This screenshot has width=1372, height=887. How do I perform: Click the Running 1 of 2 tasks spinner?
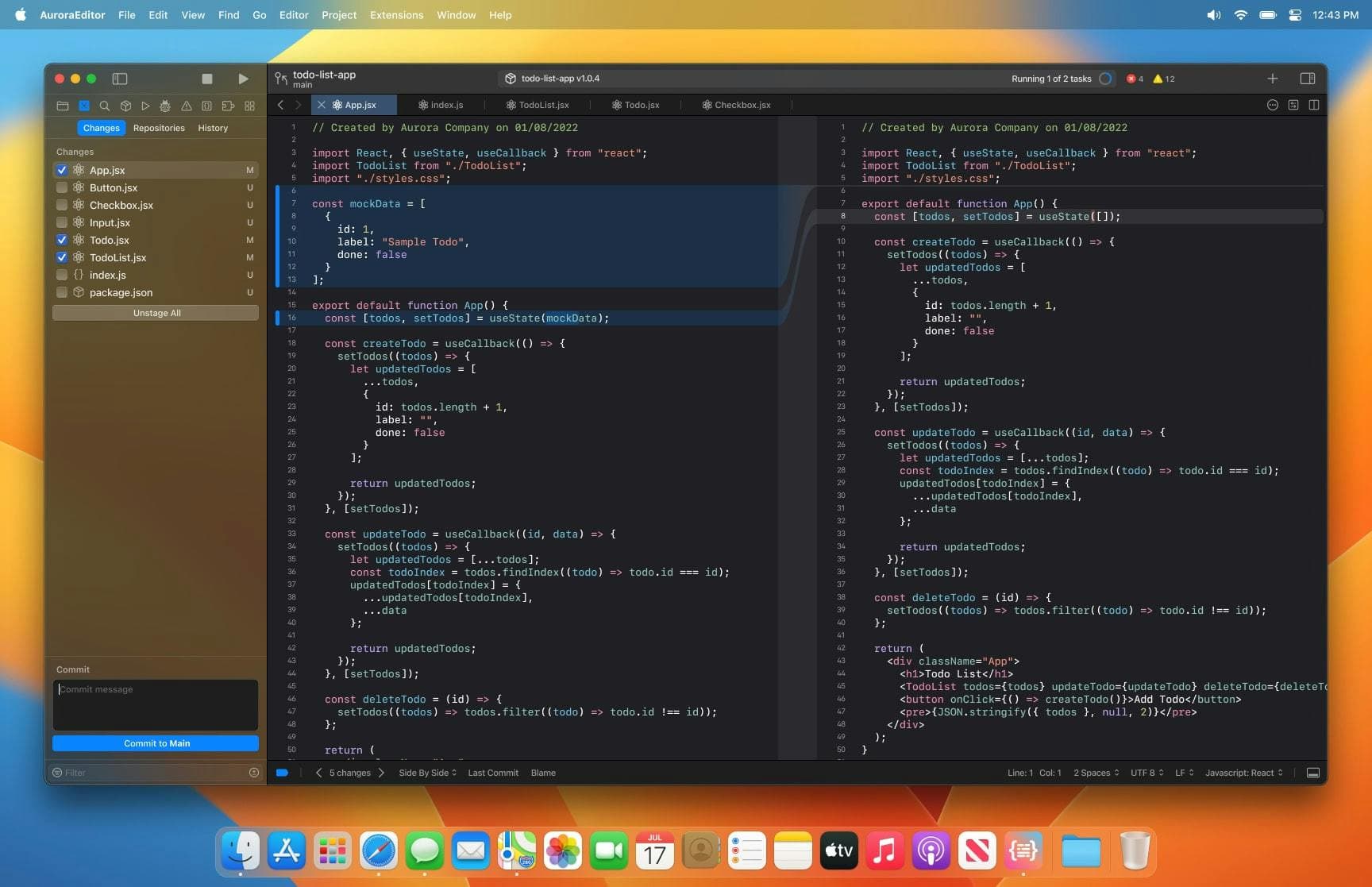tap(1105, 79)
